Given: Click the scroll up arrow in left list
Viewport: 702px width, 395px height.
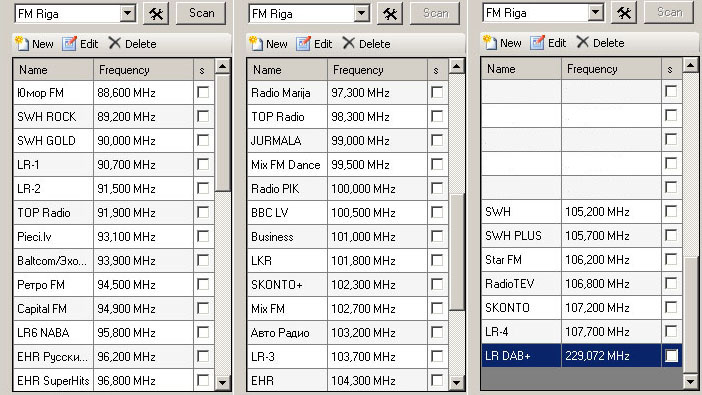Looking at the screenshot, I should (x=223, y=67).
